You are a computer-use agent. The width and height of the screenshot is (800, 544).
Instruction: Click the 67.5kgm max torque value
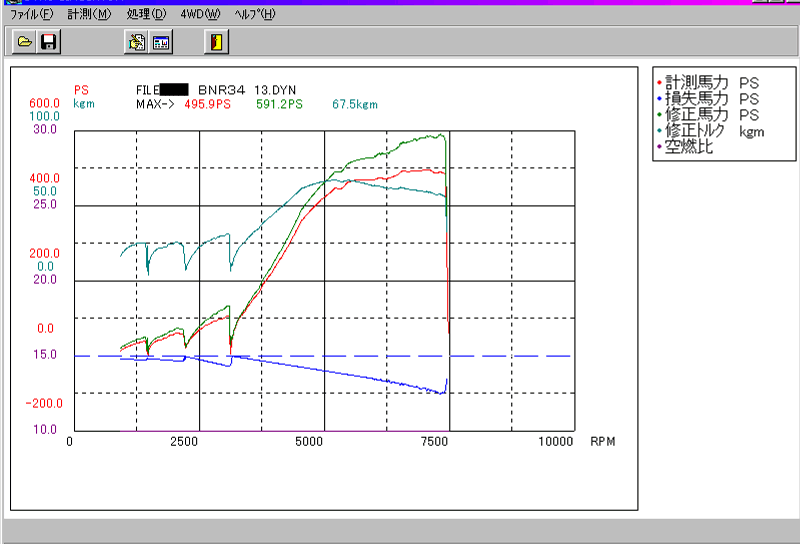pos(355,103)
